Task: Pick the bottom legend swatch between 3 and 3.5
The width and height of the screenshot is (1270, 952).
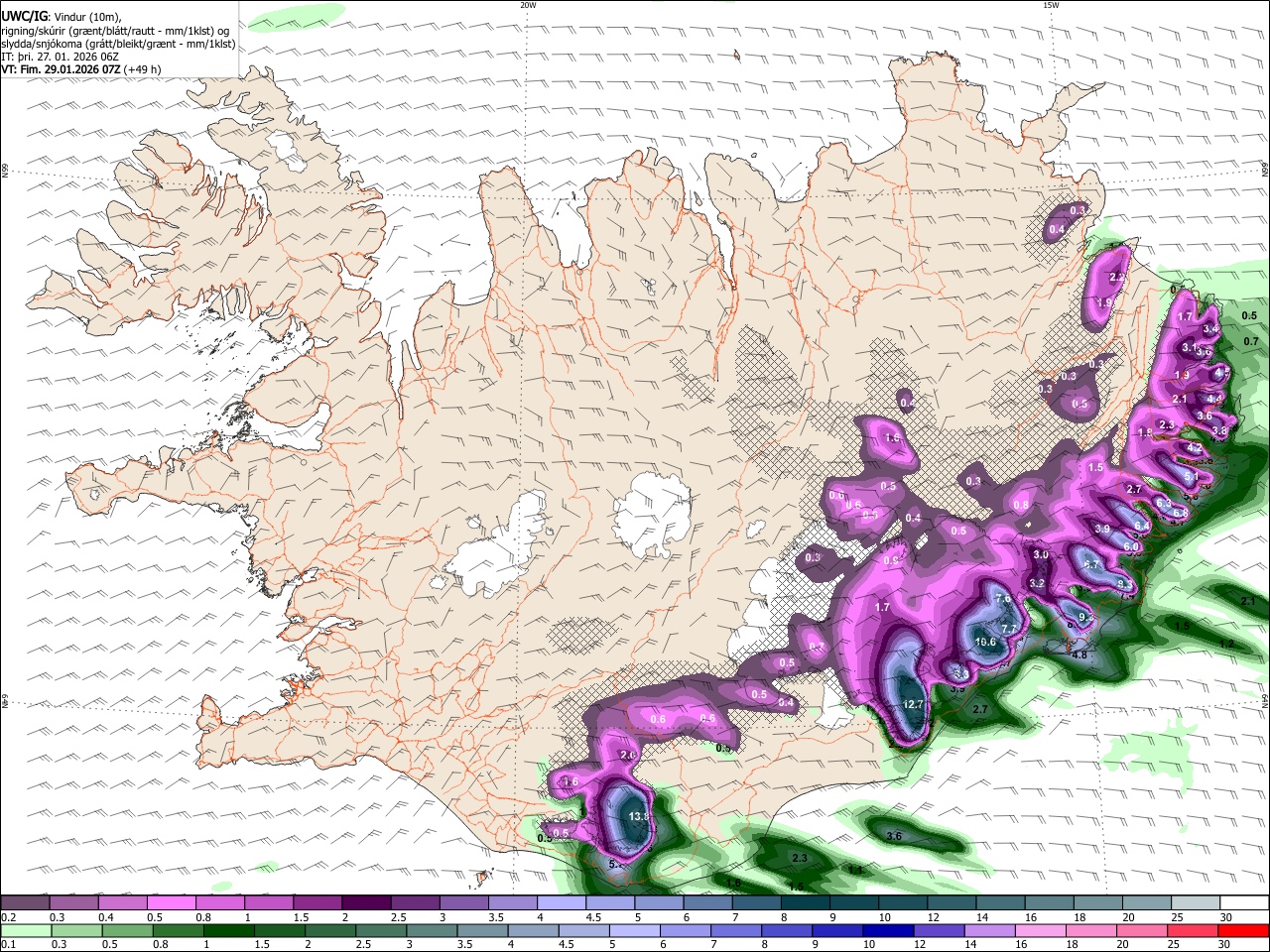Action: [434, 931]
